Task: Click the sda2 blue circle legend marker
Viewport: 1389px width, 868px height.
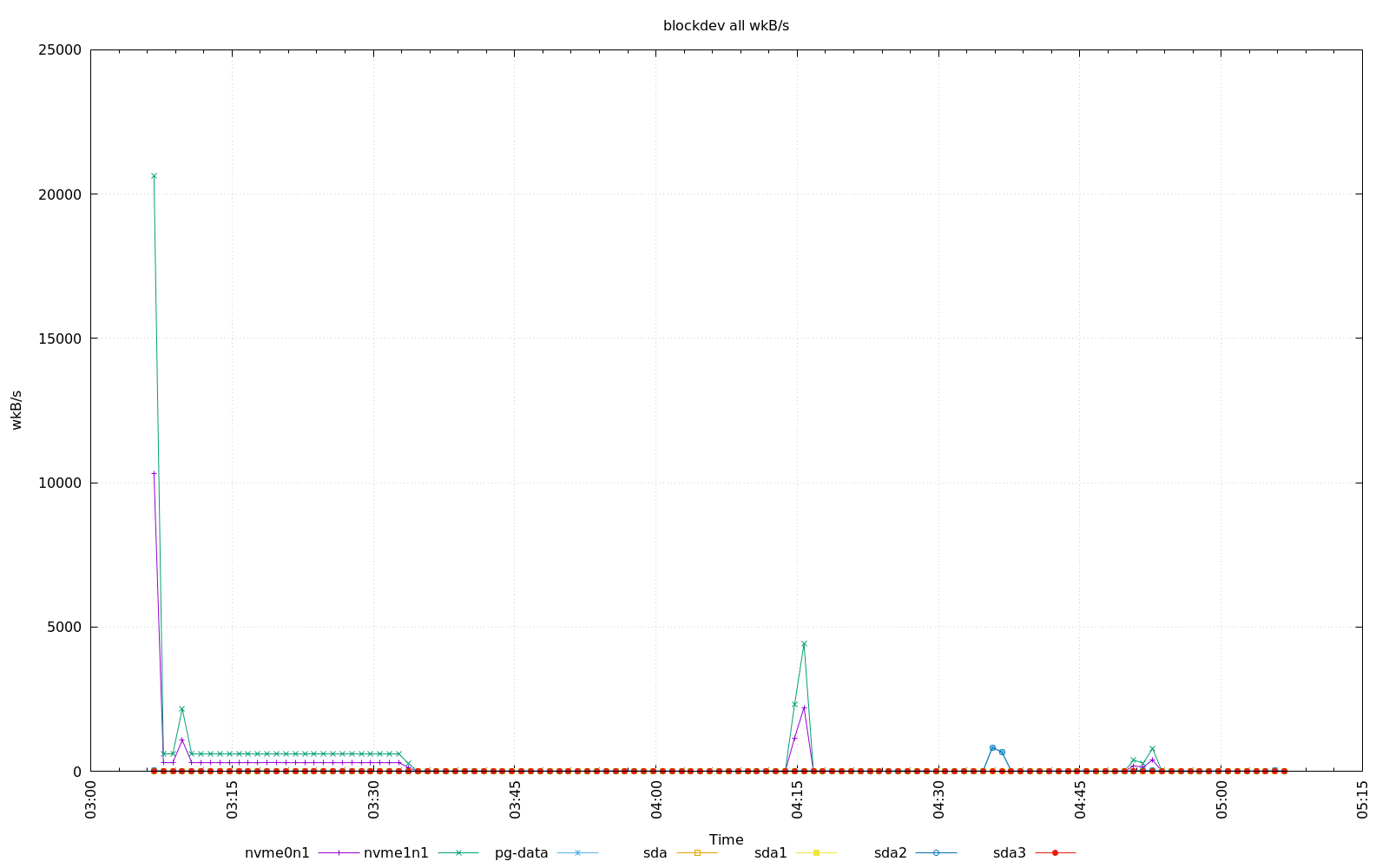Action: pyautogui.click(x=936, y=853)
